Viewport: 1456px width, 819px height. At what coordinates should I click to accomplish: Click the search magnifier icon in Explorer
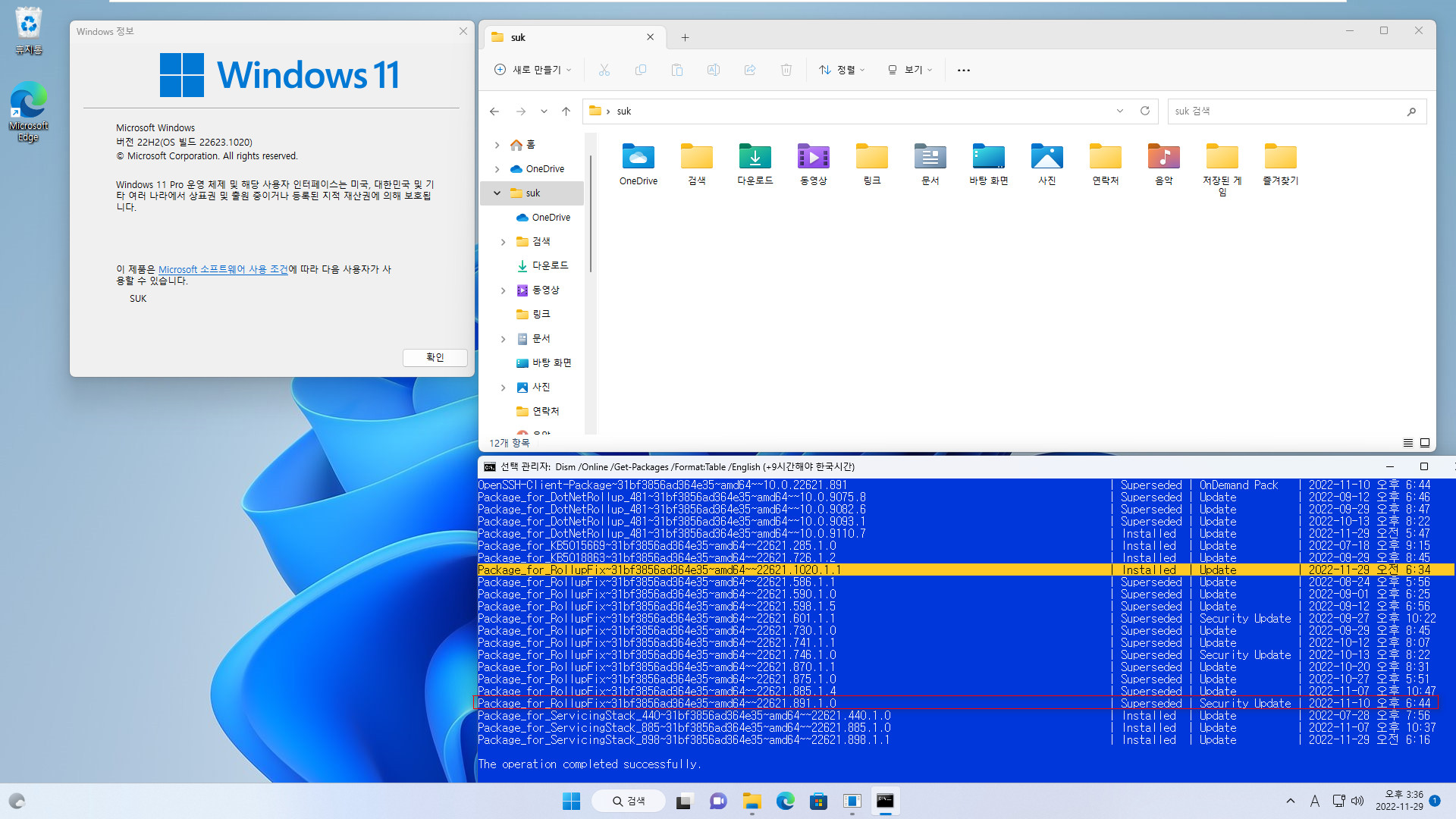click(x=1411, y=111)
